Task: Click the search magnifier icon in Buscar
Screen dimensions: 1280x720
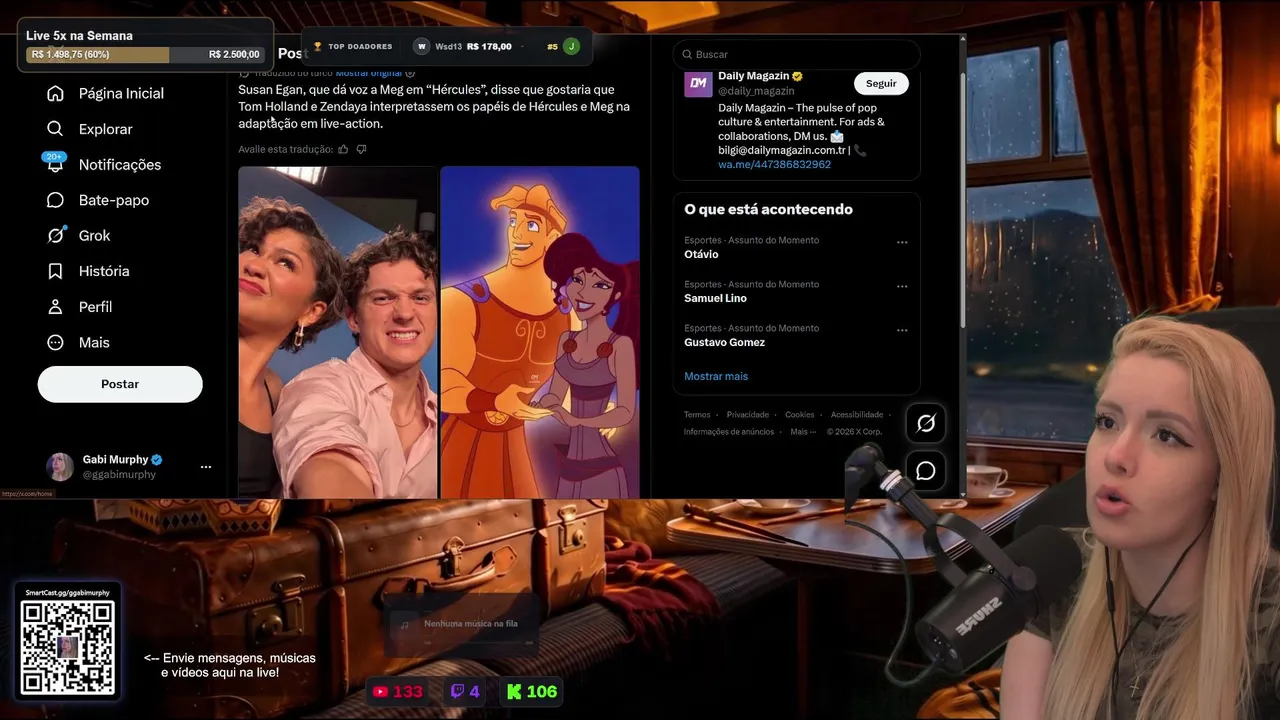Action: [687, 54]
